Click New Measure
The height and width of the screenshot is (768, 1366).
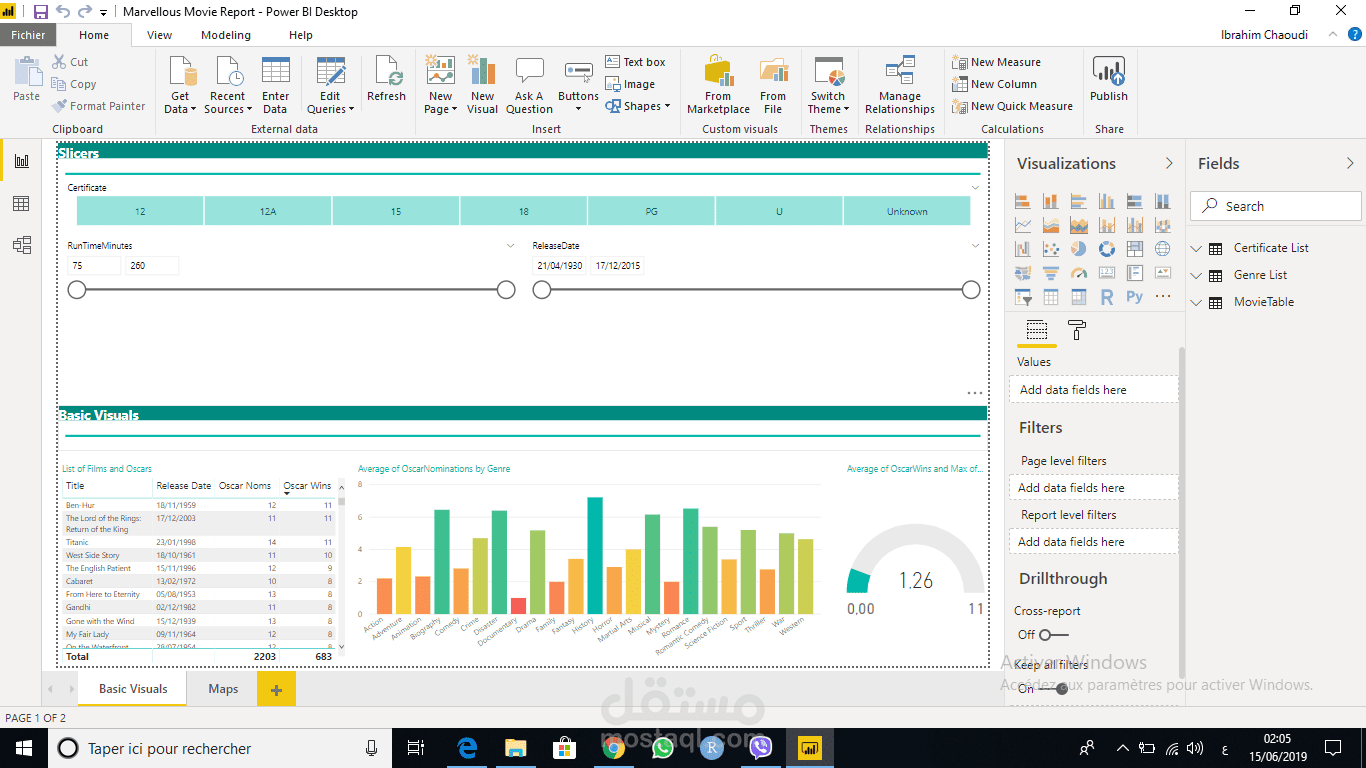coord(996,62)
